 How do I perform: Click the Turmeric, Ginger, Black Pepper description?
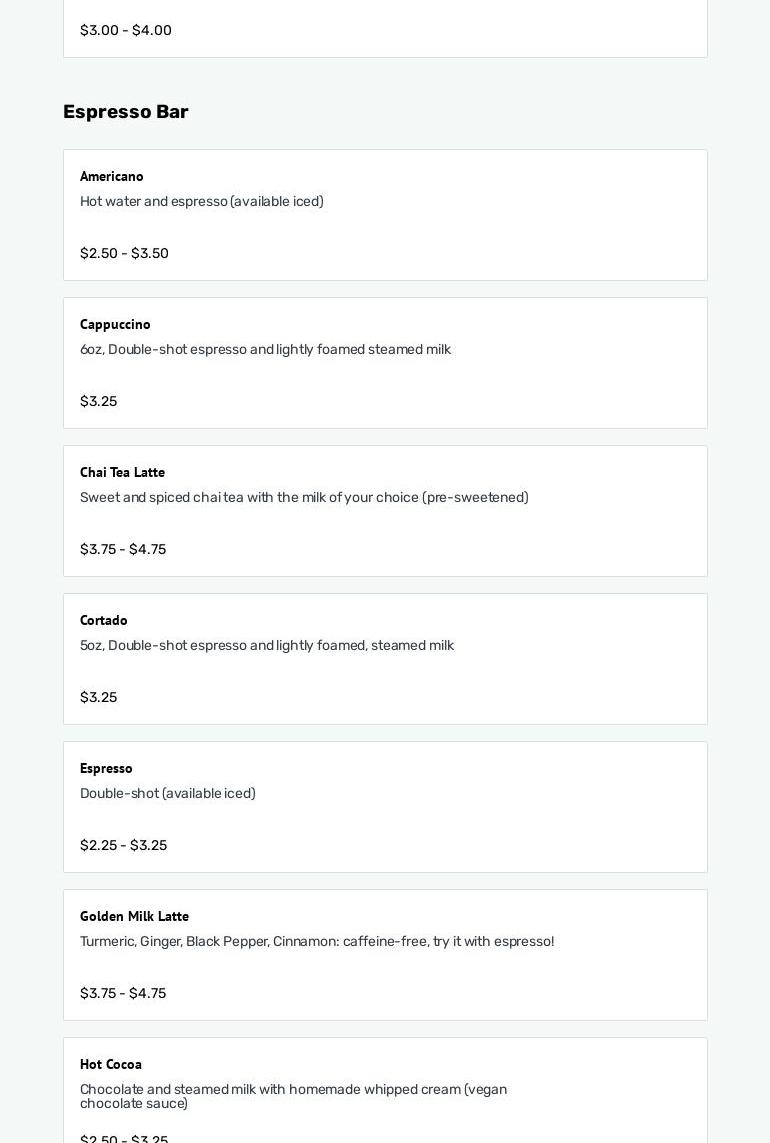(x=317, y=942)
